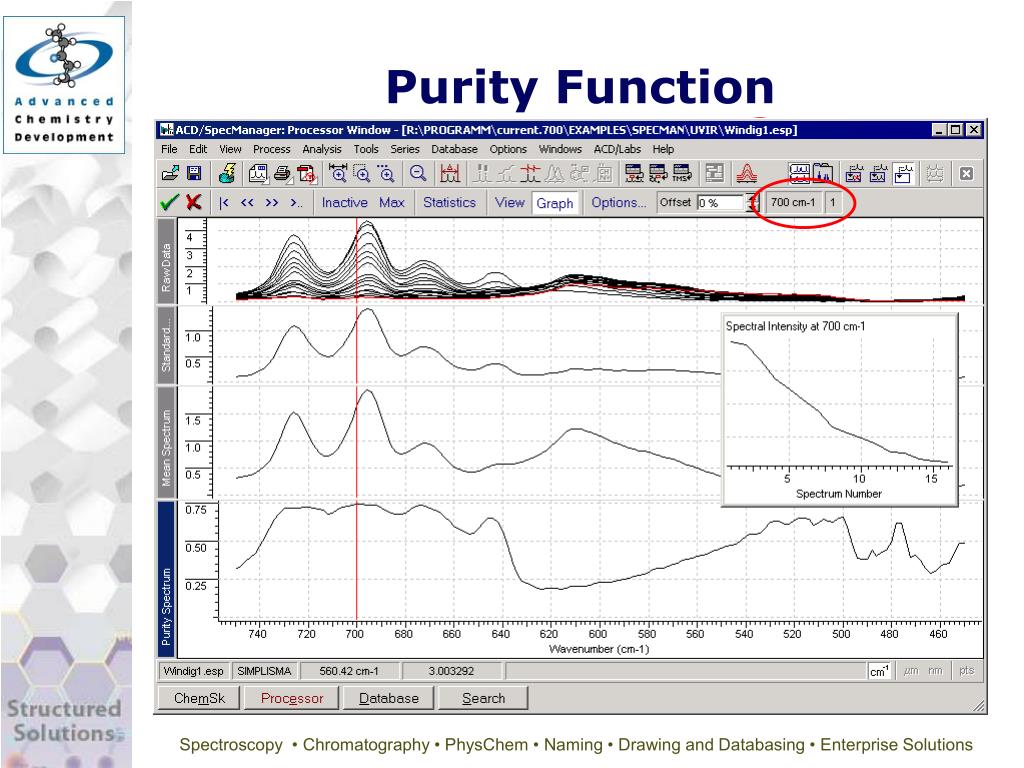Screen dimensions: 1024x768
Task: Open the ACD/Labs menu
Action: click(617, 149)
